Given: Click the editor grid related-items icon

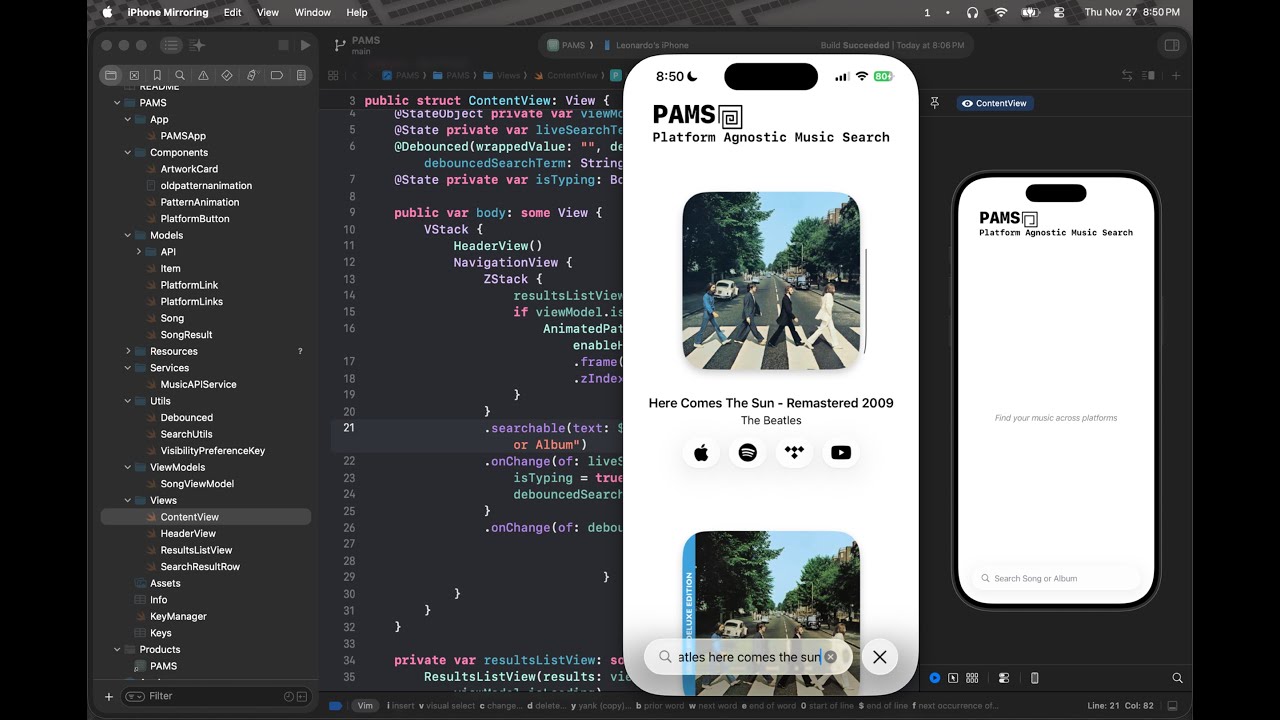Looking at the screenshot, I should tap(333, 75).
